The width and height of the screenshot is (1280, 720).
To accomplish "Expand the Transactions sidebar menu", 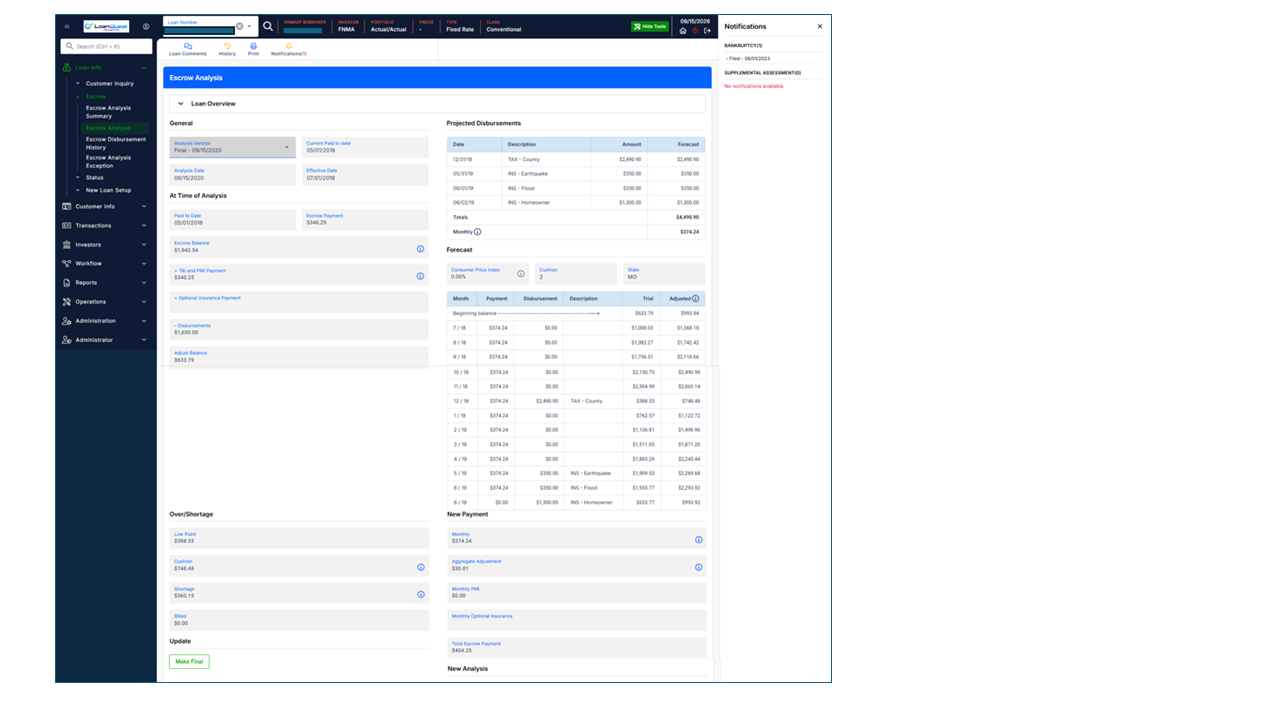I will (x=146, y=226).
